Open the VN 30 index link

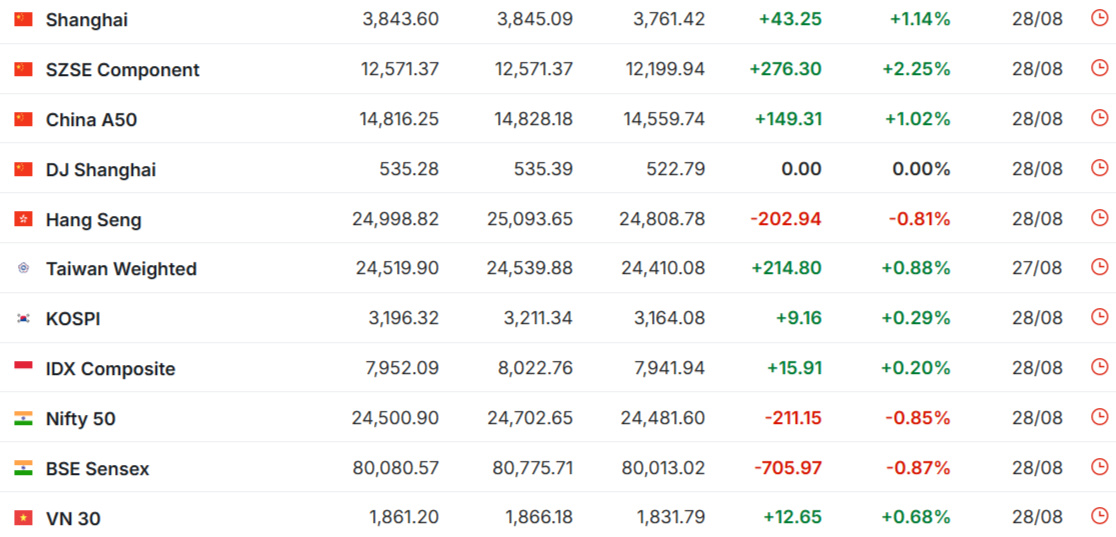tap(73, 518)
